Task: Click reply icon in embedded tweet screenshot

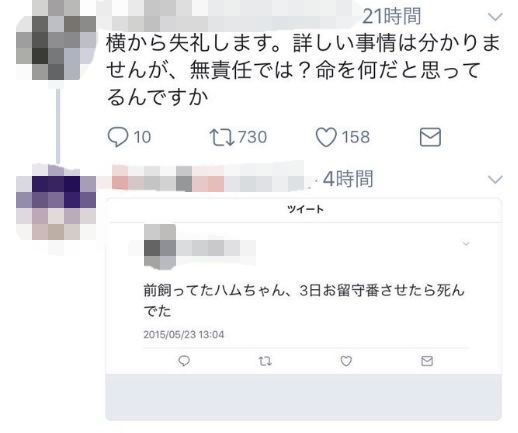Action: [x=184, y=361]
